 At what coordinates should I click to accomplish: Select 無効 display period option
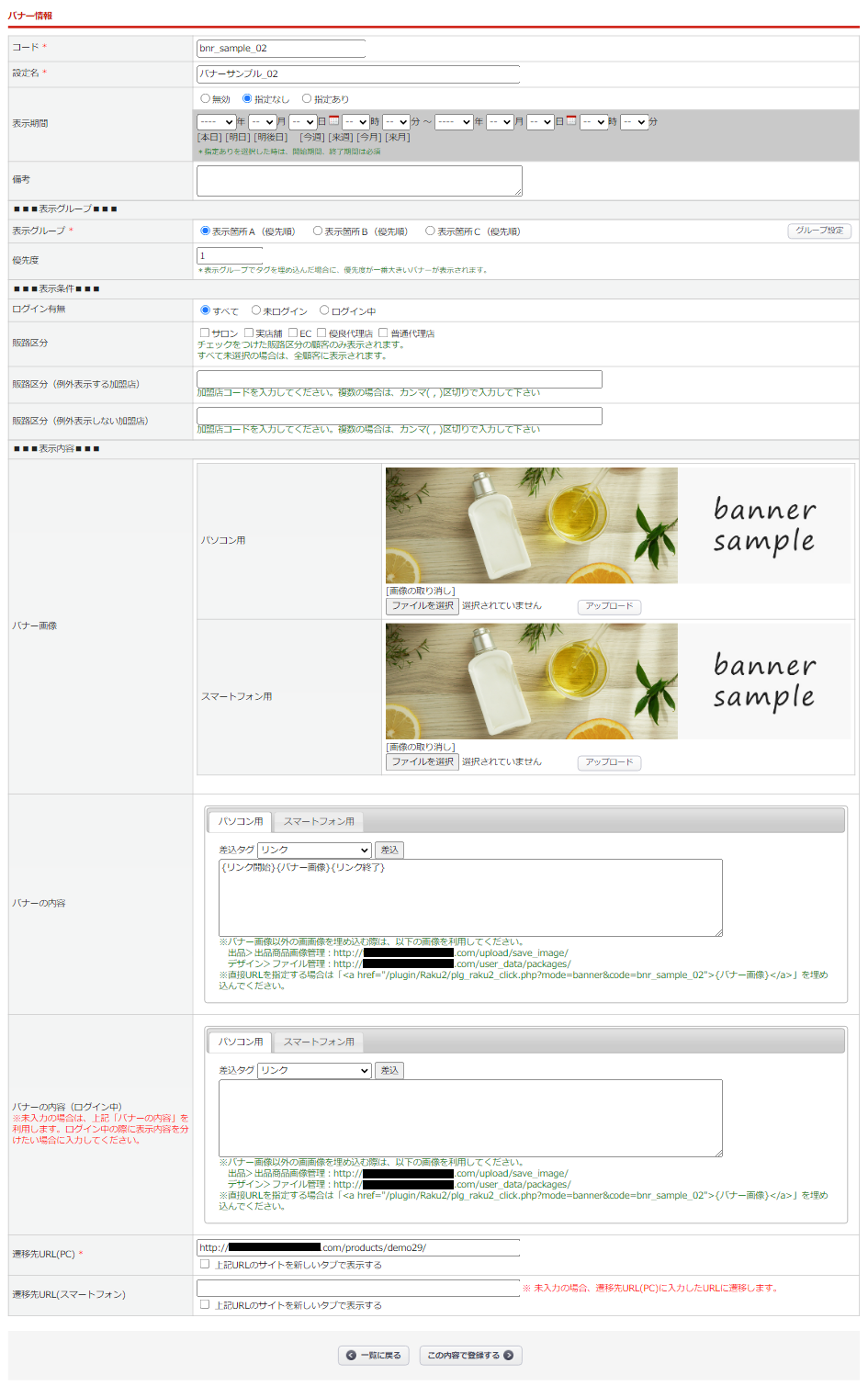point(205,98)
